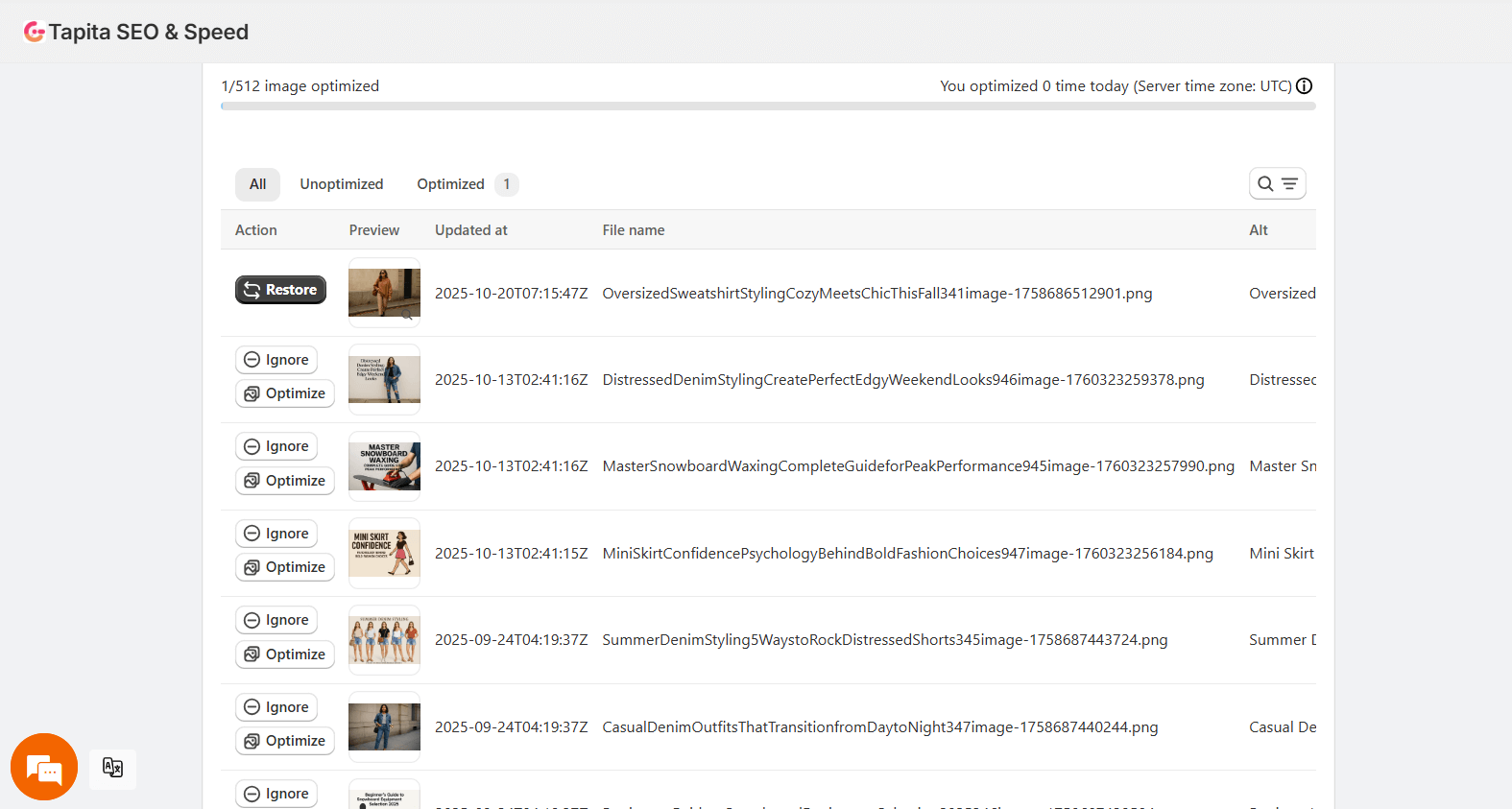The height and width of the screenshot is (809, 1512).
Task: Optimize the DistressedDenimStyling image
Action: [x=284, y=393]
